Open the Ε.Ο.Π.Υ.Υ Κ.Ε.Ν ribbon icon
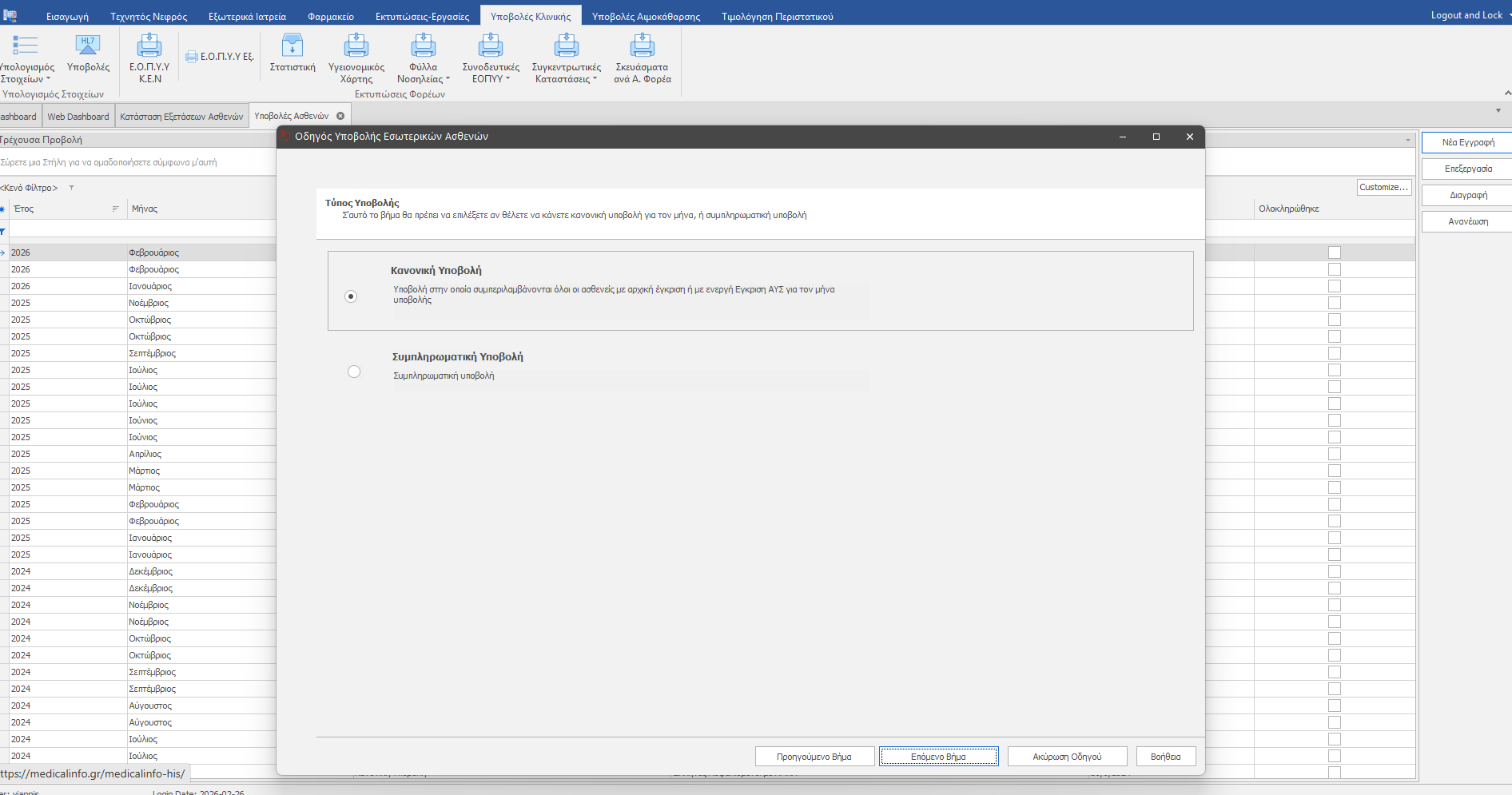Viewport: 1512px width, 795px height. (149, 46)
